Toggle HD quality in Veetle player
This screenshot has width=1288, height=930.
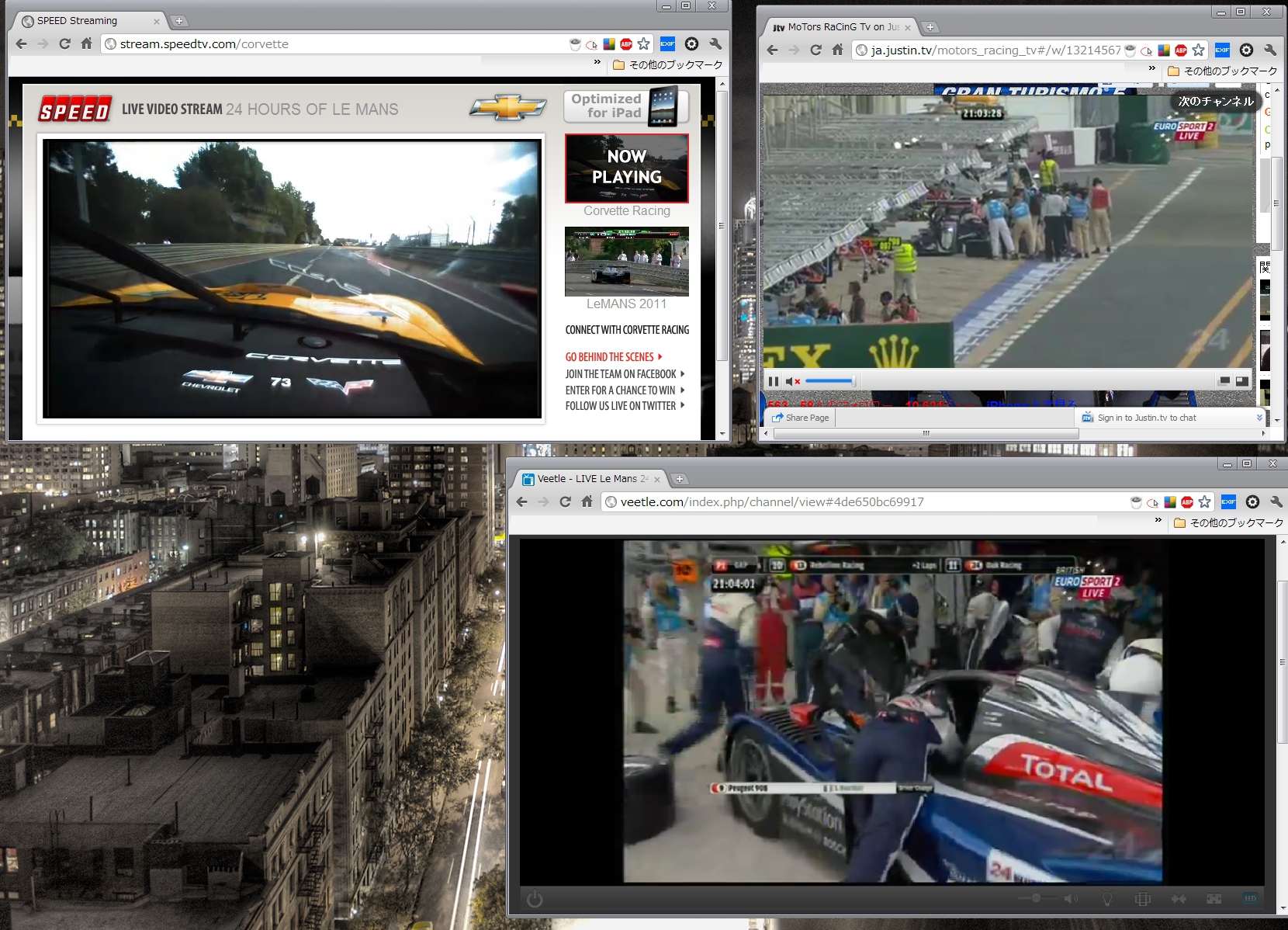click(1250, 898)
